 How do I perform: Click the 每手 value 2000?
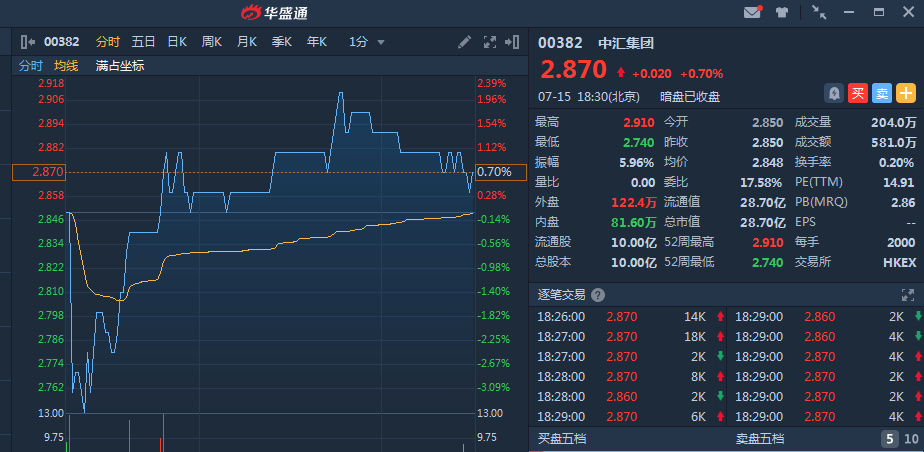click(x=902, y=242)
